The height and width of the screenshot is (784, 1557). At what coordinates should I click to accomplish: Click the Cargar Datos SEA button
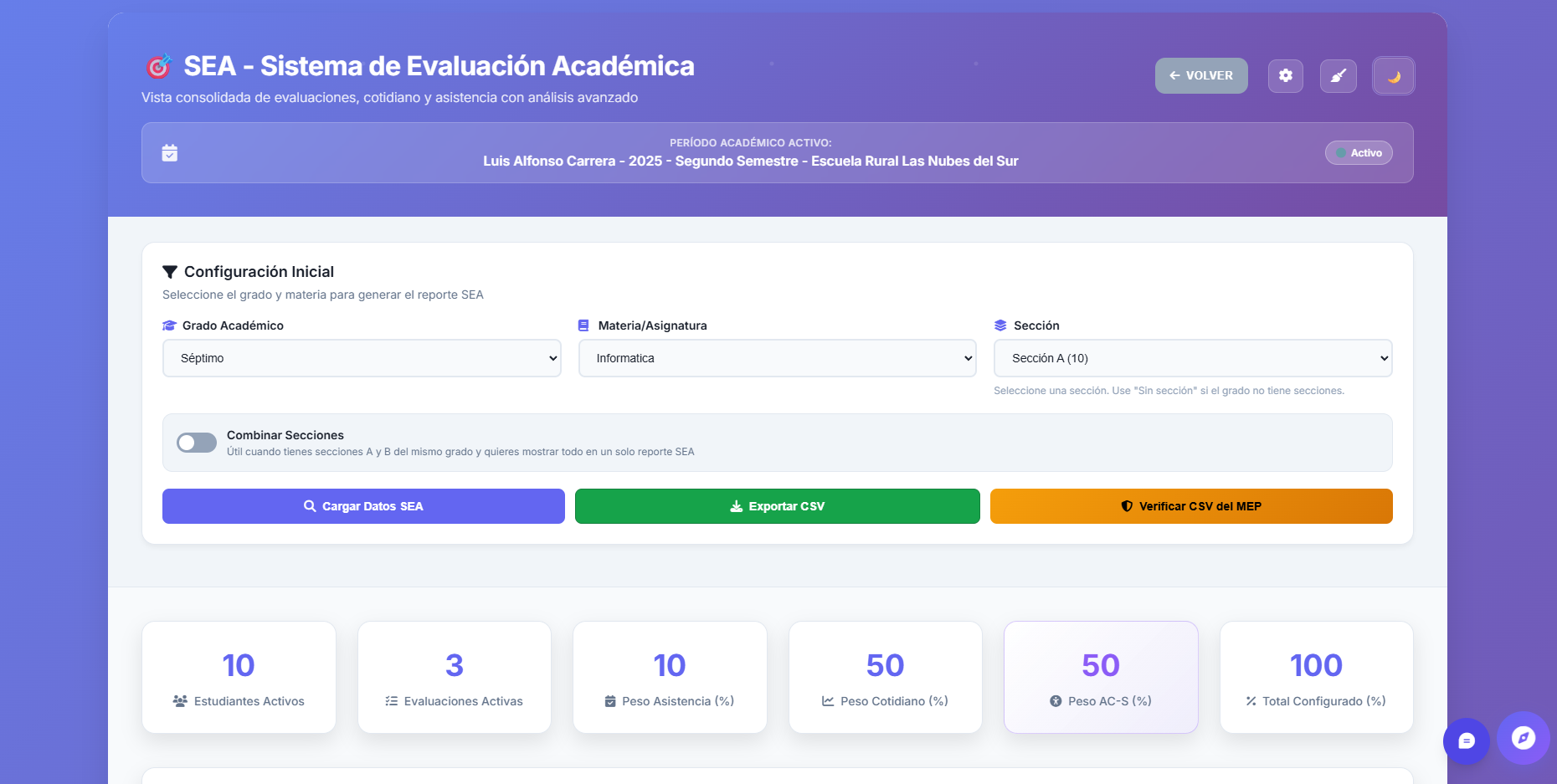[363, 506]
